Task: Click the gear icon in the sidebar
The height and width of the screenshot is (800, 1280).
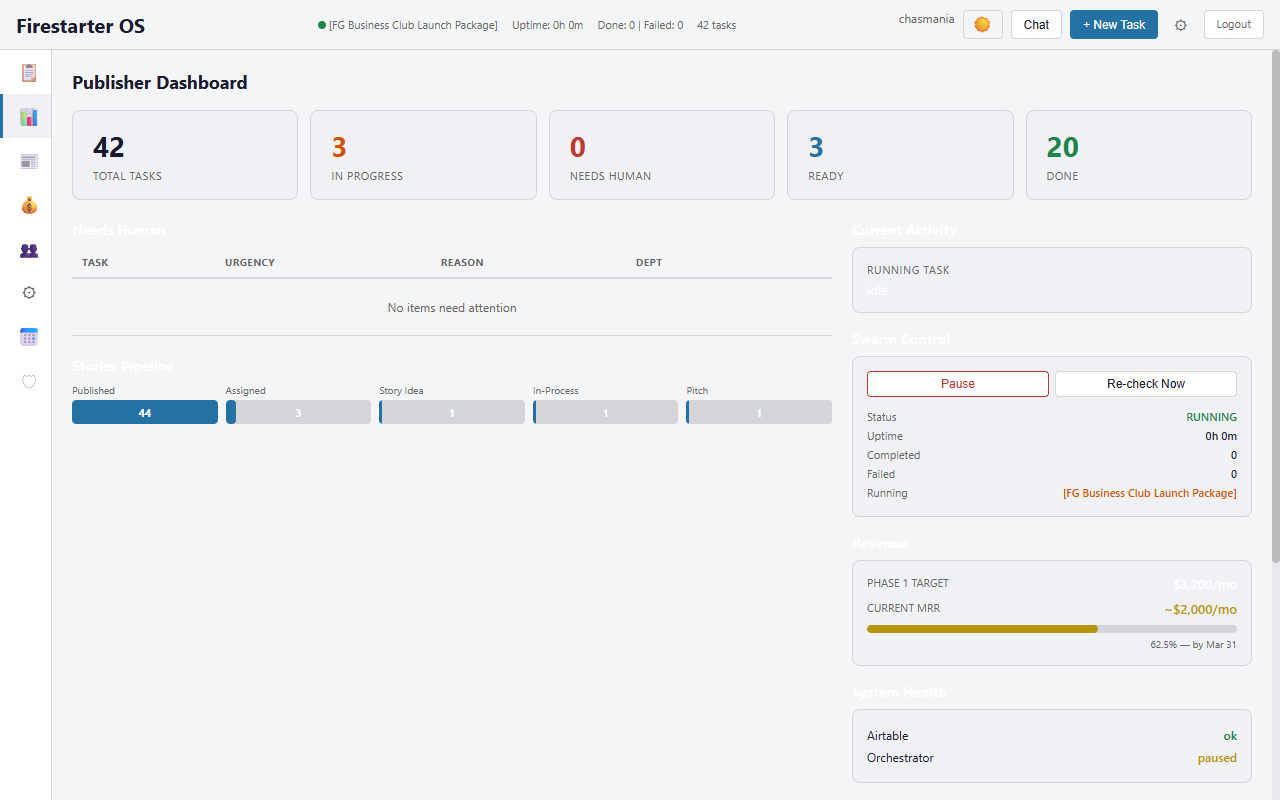Action: pyautogui.click(x=29, y=293)
